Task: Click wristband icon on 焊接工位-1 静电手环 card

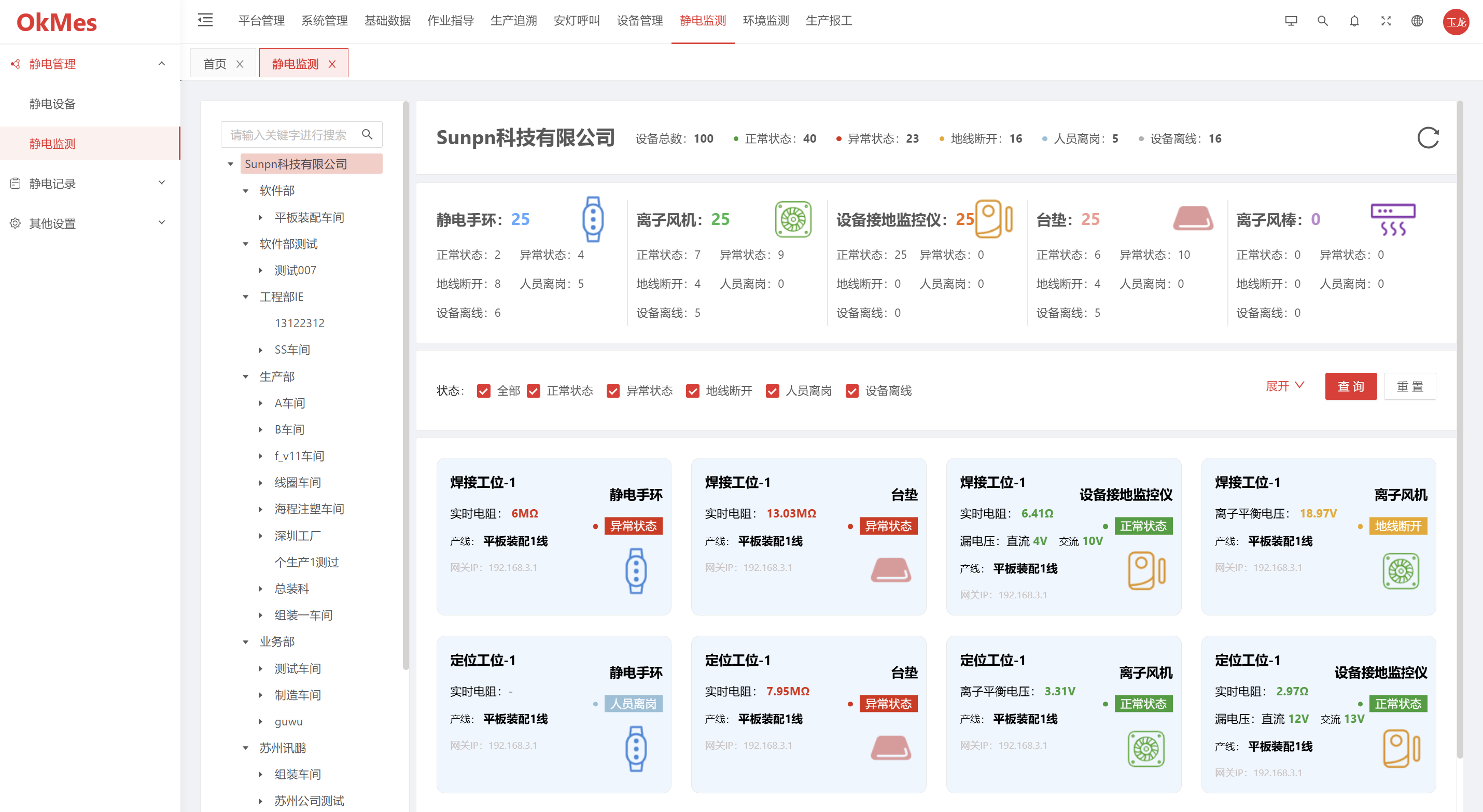Action: click(636, 571)
